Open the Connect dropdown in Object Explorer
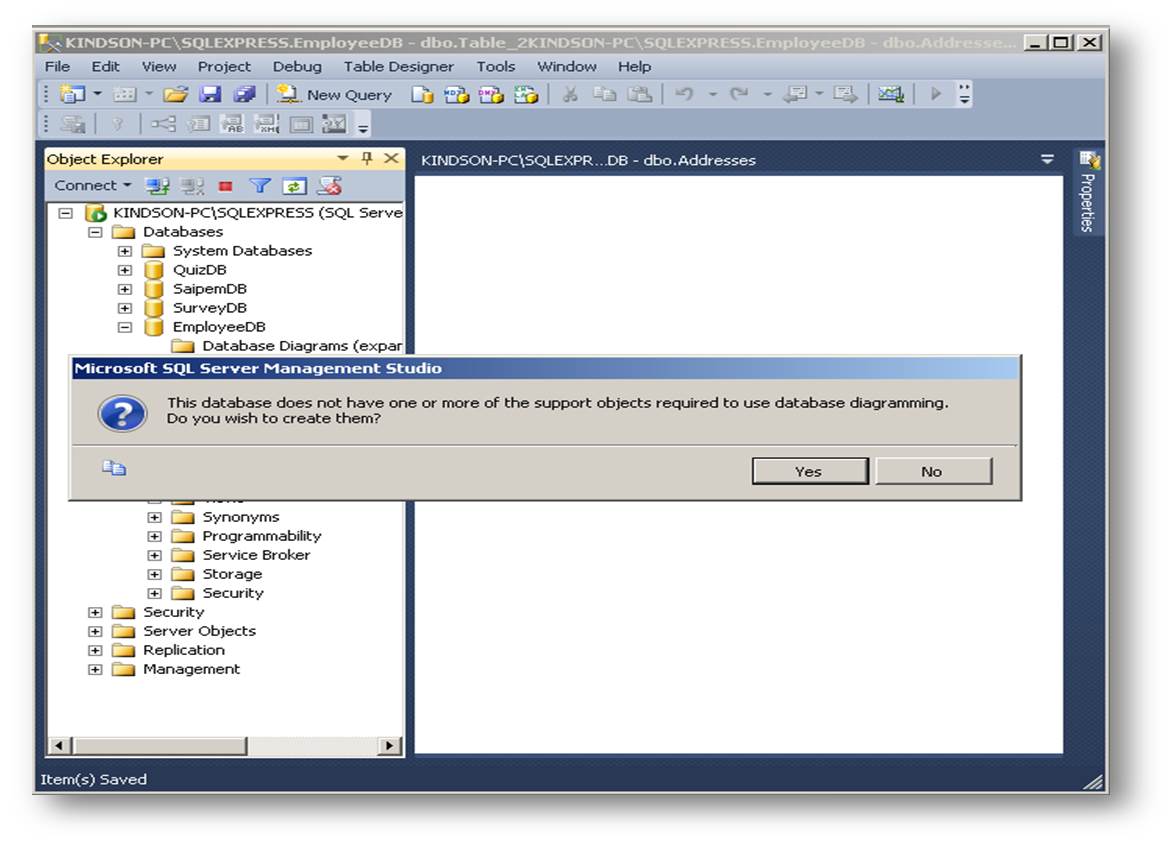Viewport: 1175px width, 844px height. (90, 185)
